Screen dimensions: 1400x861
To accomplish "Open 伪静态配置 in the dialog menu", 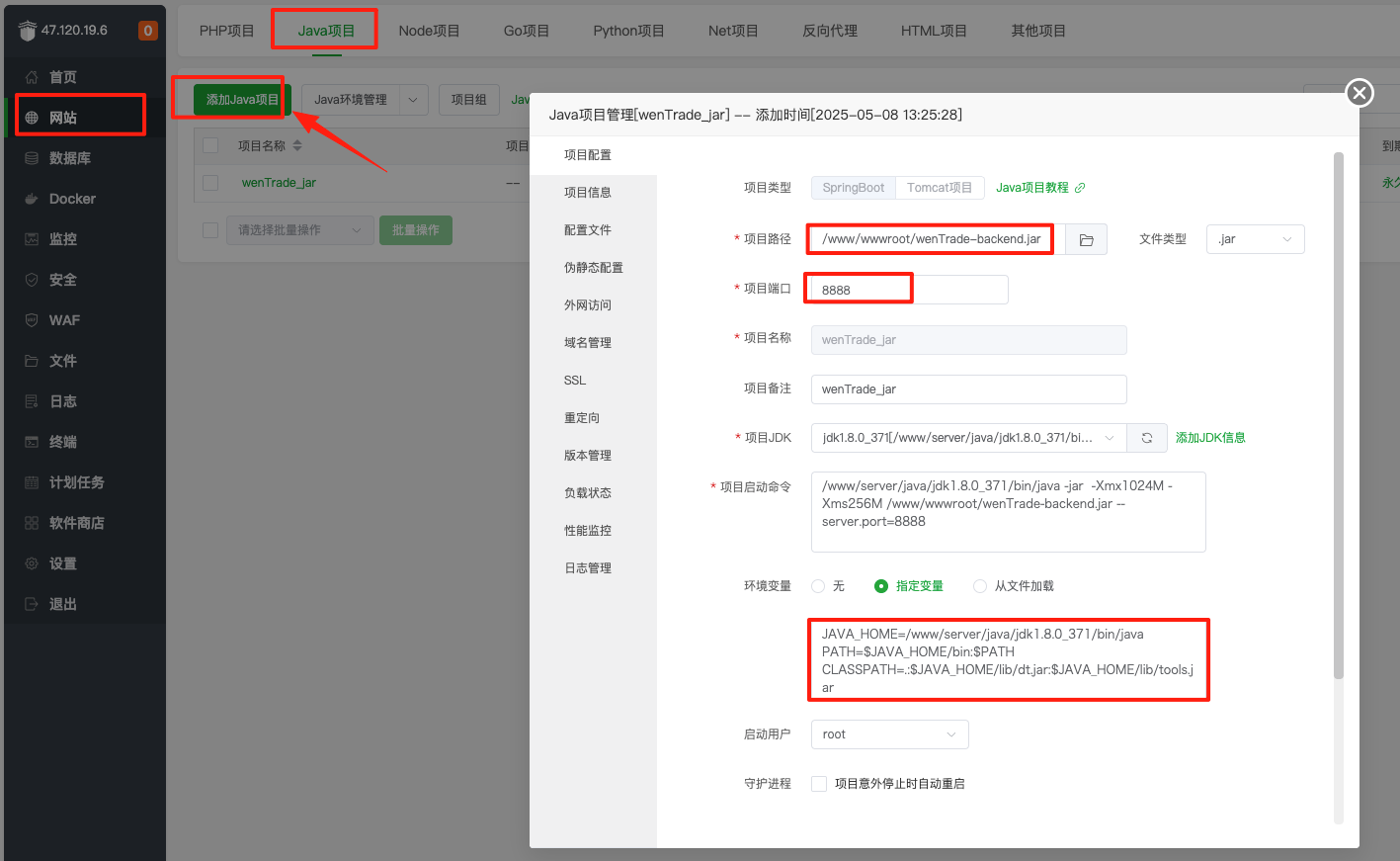I will [593, 268].
